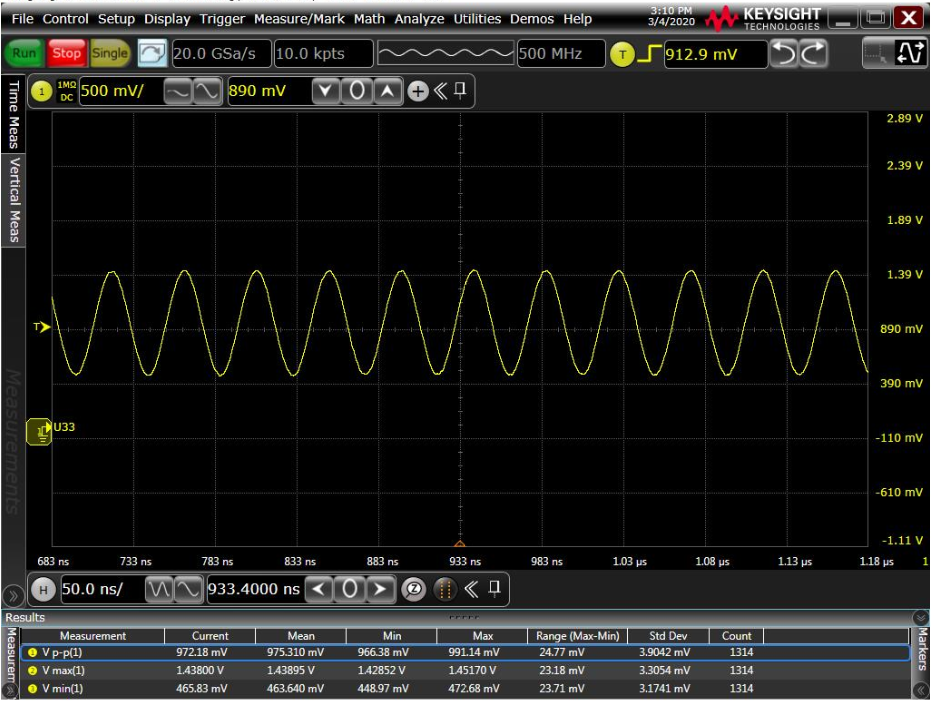Viewport: 934px width, 702px height.
Task: Open the File menu
Action: pyautogui.click(x=23, y=19)
